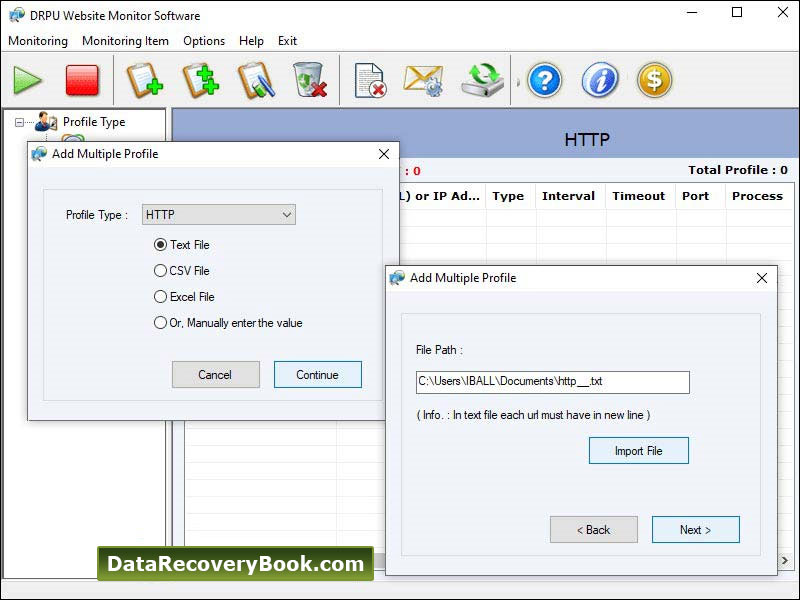Go back with the < Back button
800x600 pixels.
(594, 530)
